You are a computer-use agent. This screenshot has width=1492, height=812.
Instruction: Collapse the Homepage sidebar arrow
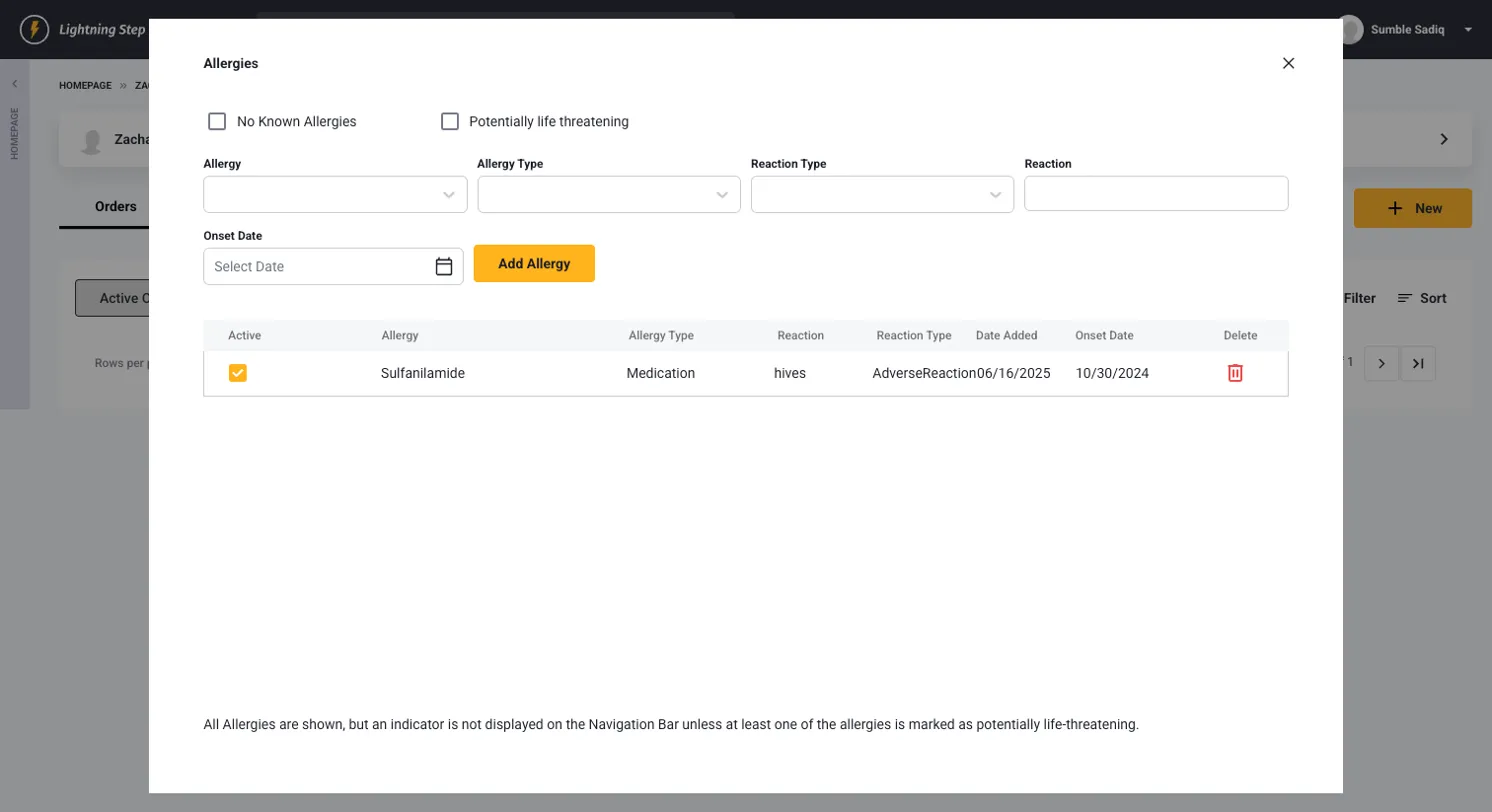[14, 84]
